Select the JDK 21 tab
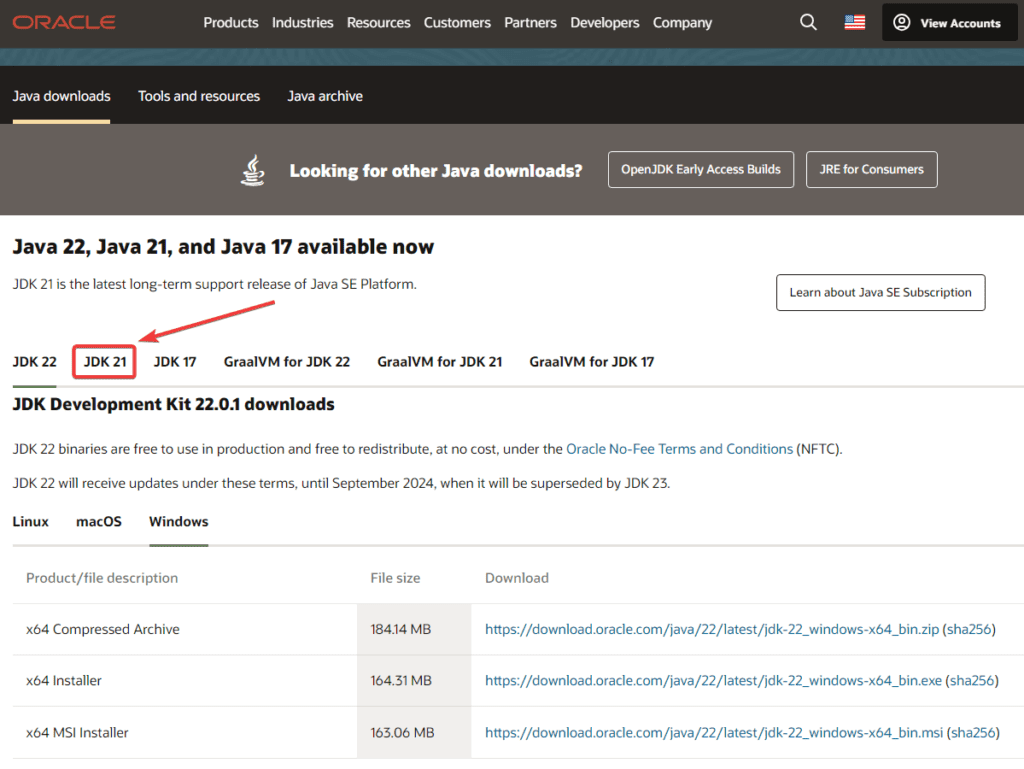Image resolution: width=1024 pixels, height=769 pixels. [105, 361]
